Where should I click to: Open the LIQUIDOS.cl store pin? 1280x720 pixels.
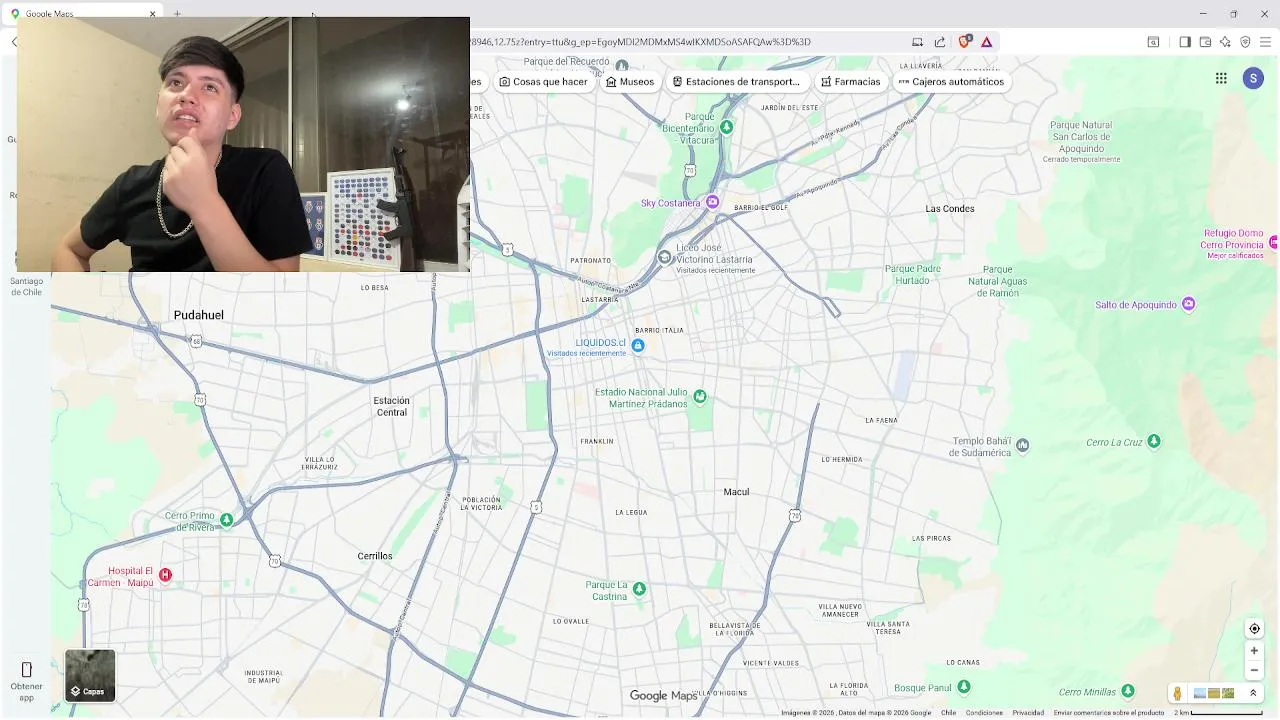tap(638, 346)
